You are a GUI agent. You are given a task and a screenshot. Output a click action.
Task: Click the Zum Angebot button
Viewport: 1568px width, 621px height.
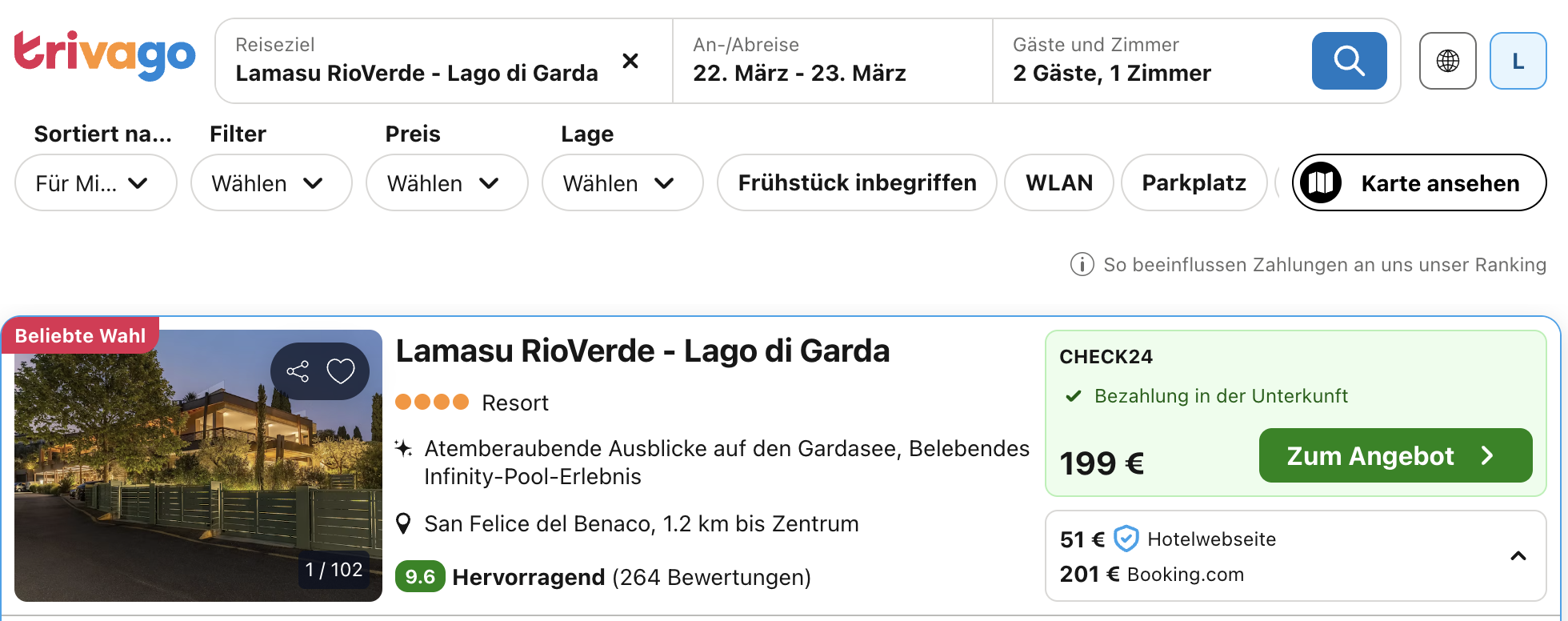pos(1395,456)
